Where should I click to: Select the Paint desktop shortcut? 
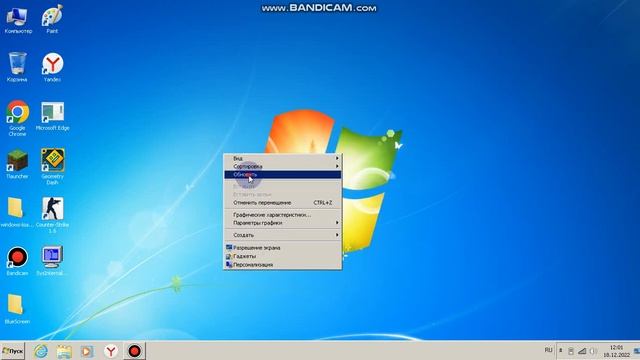coord(52,20)
